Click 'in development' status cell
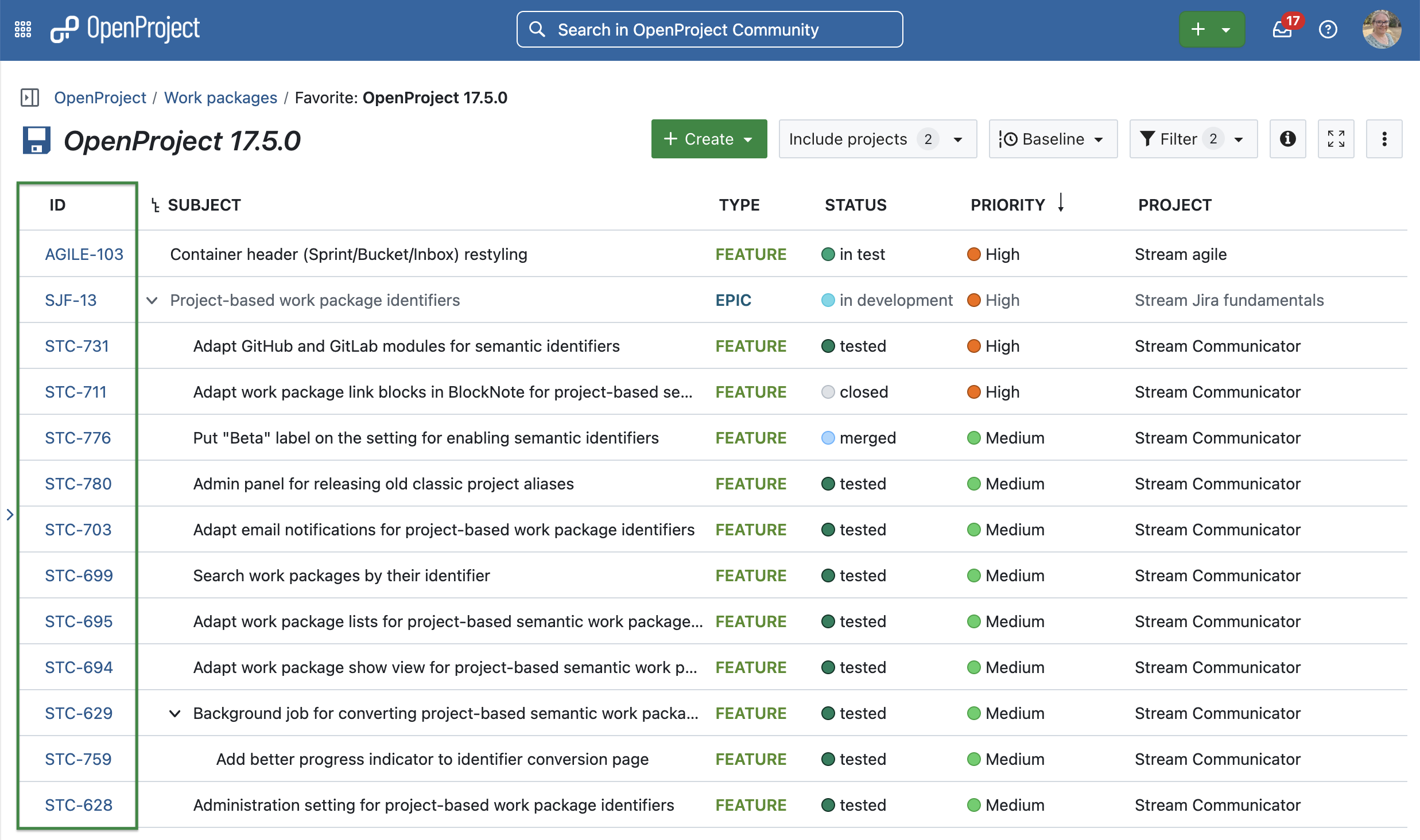The height and width of the screenshot is (840, 1420). 887,300
